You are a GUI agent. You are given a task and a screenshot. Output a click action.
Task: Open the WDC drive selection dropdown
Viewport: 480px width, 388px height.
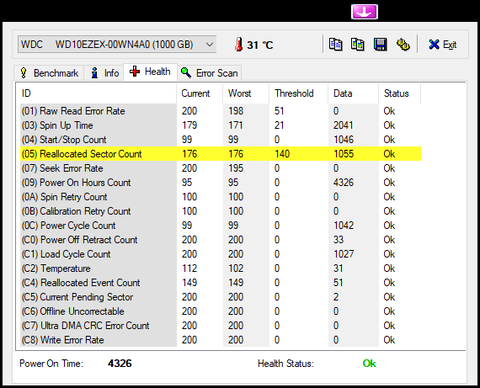(x=117, y=45)
